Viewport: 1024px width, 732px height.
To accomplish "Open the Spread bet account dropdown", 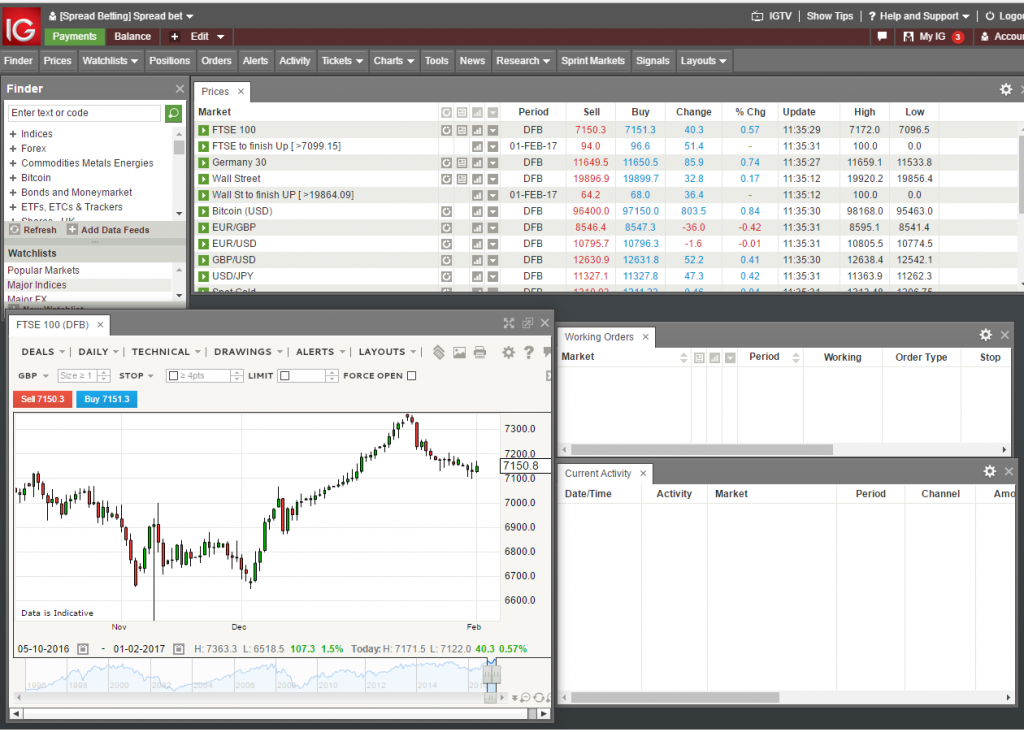I will (120, 16).
